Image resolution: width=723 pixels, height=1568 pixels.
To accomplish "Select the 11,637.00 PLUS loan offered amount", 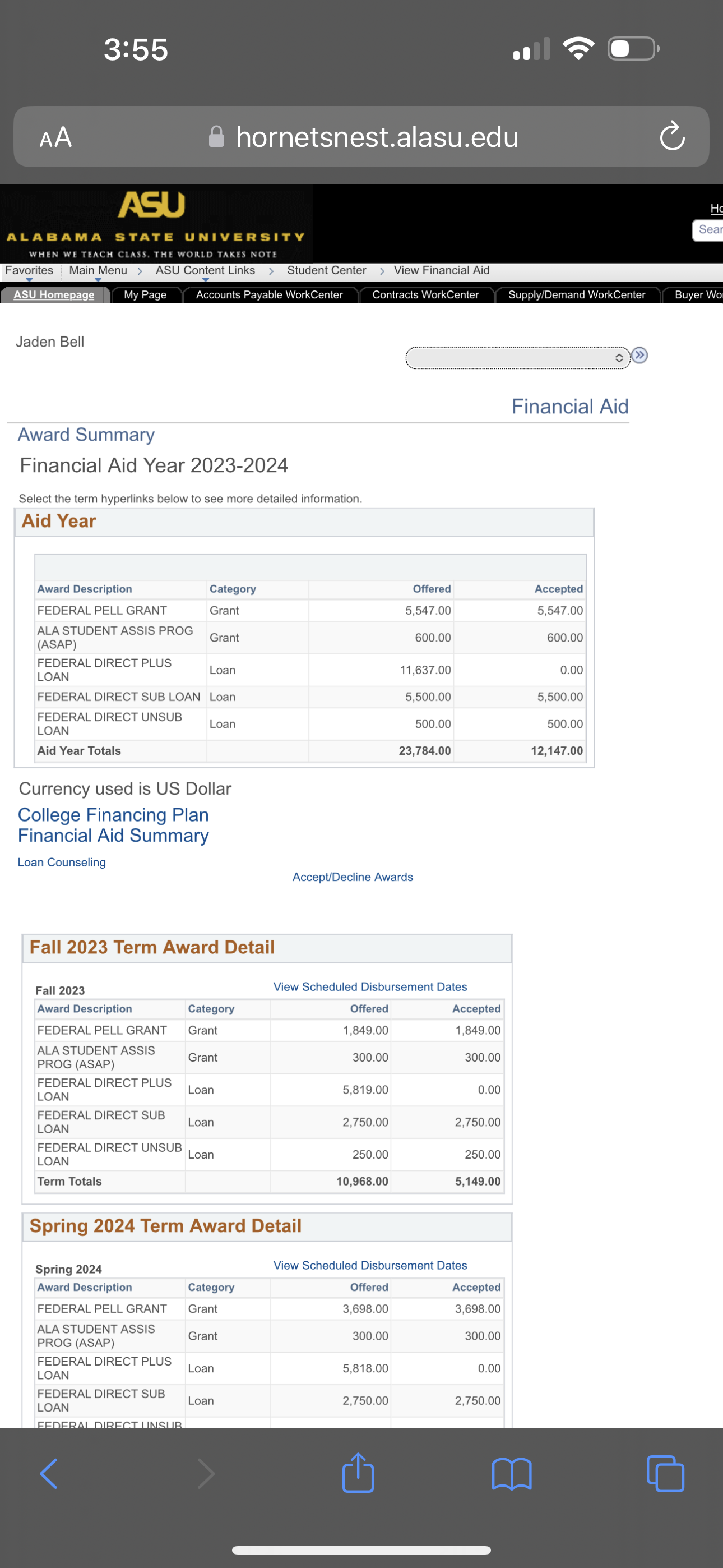I will (425, 670).
